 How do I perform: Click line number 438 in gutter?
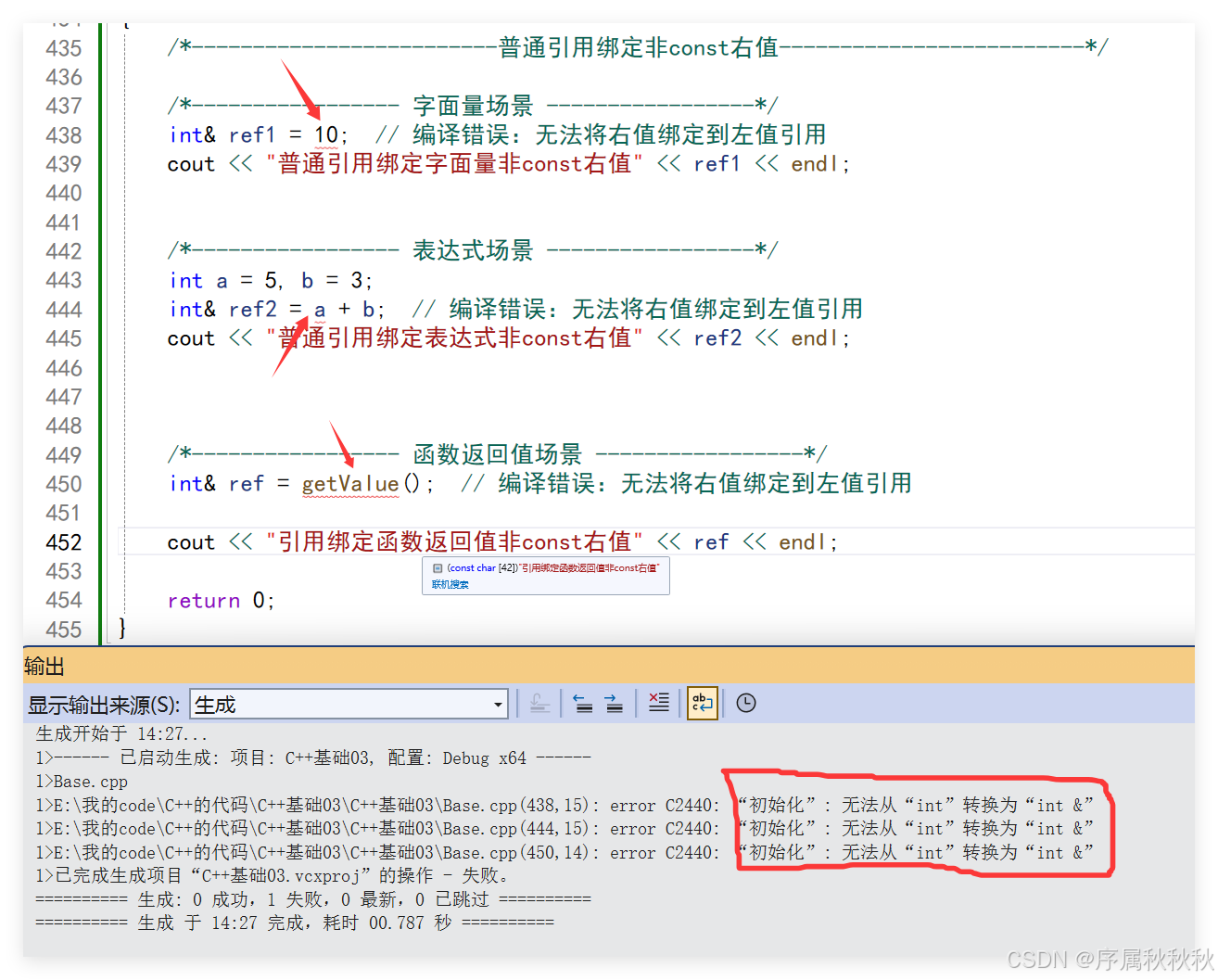coord(64,135)
